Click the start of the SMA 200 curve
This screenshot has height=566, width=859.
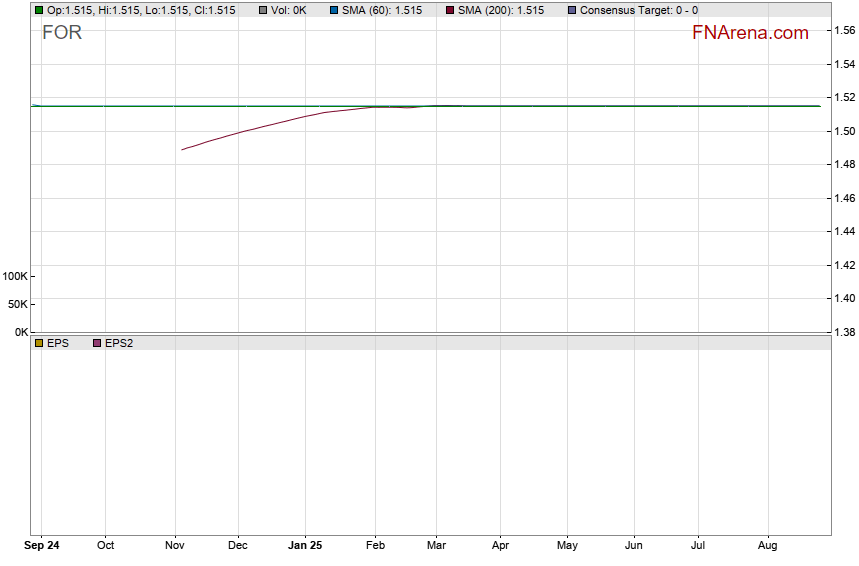click(182, 150)
